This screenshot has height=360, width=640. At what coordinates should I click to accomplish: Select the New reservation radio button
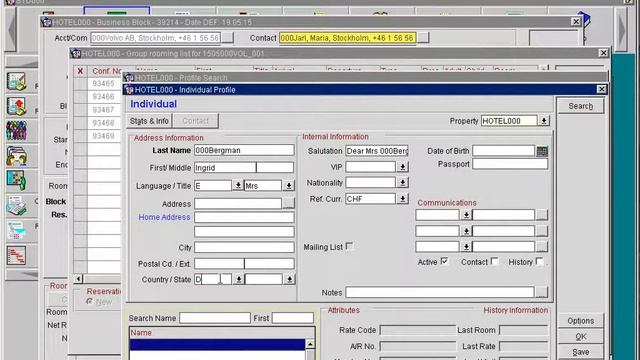[x=89, y=301]
